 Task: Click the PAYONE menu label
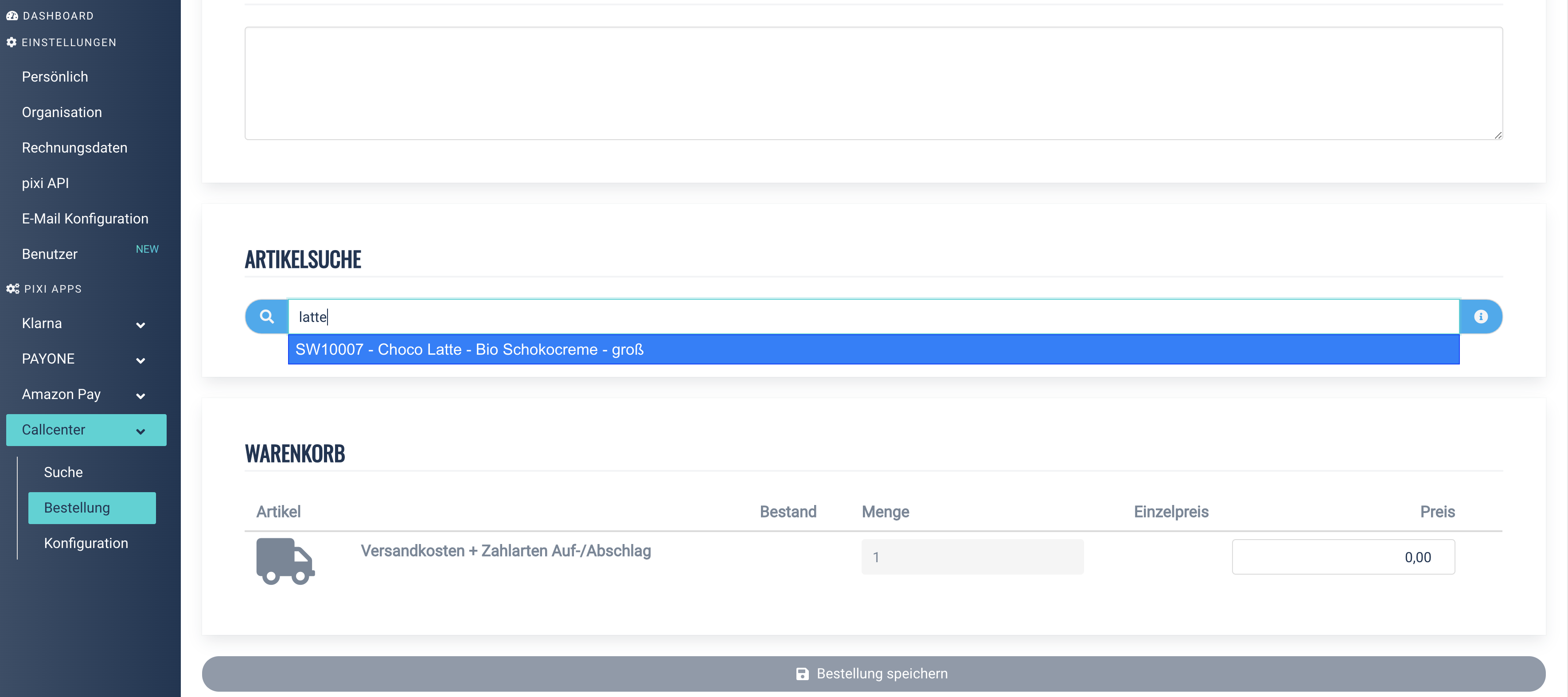(x=48, y=359)
